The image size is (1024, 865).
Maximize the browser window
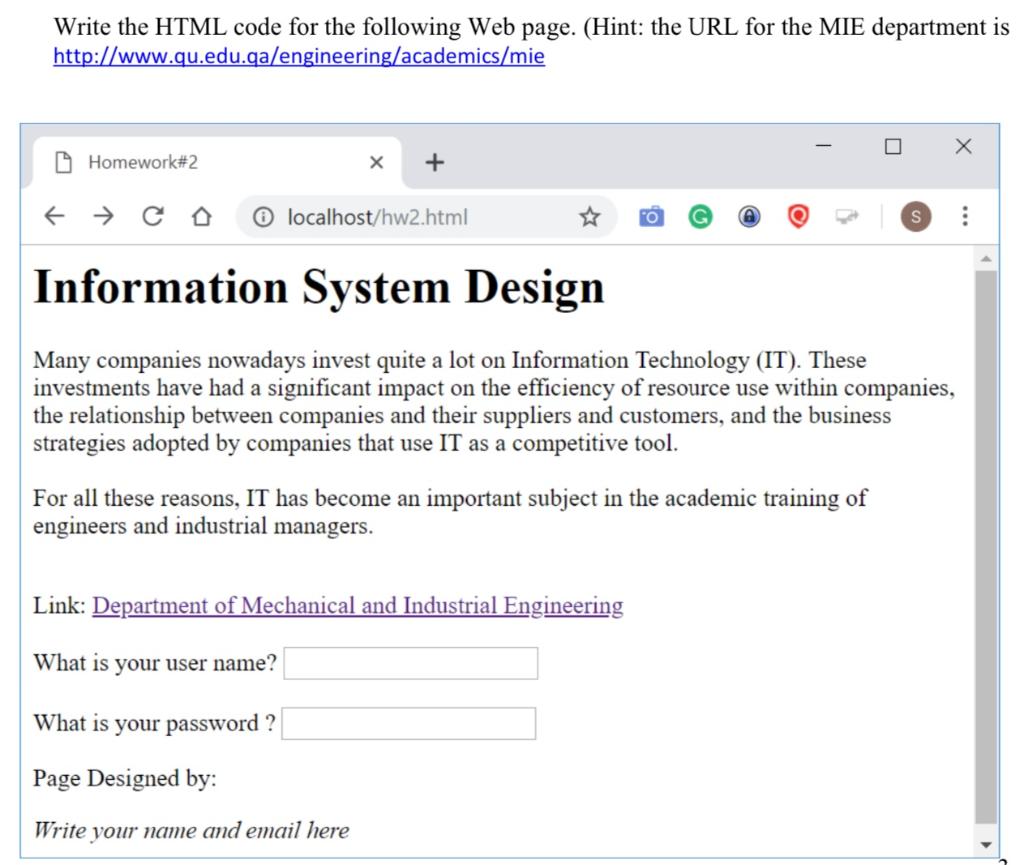893,146
